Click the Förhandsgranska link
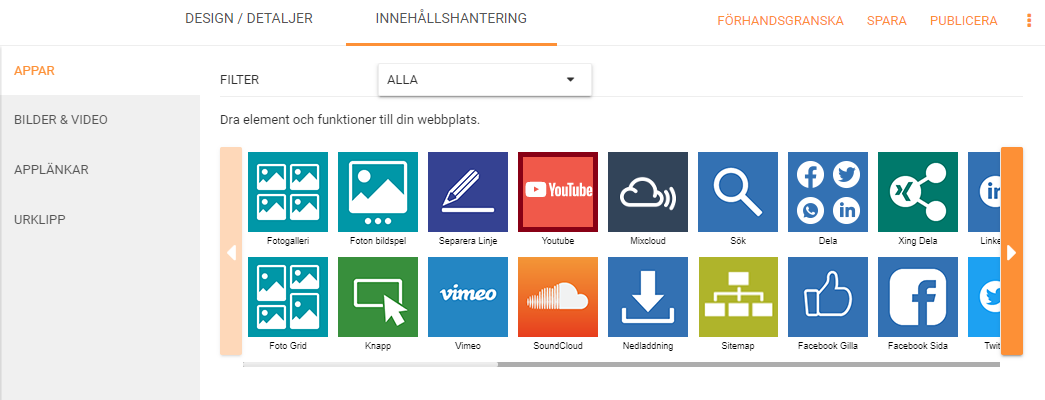The height and width of the screenshot is (400, 1045). point(780,21)
